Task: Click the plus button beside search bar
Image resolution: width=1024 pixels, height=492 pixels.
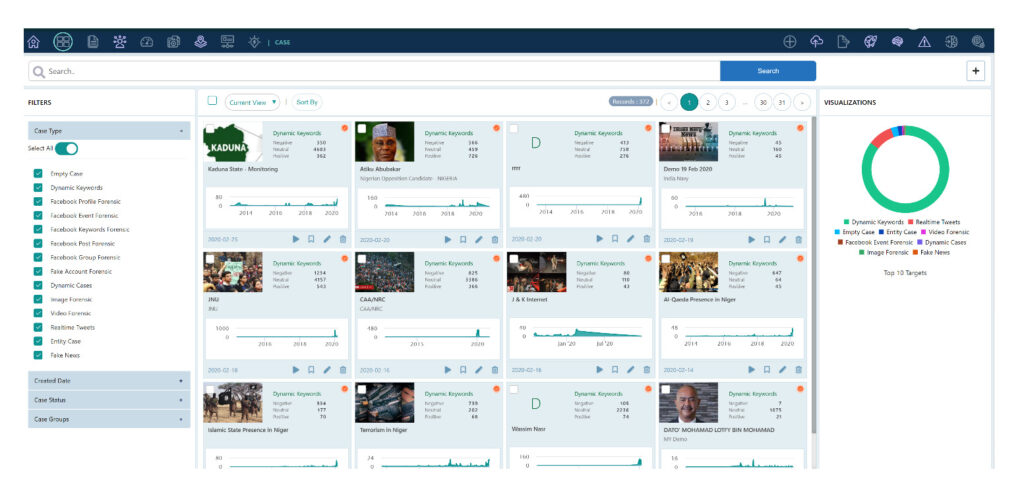Action: coord(976,71)
